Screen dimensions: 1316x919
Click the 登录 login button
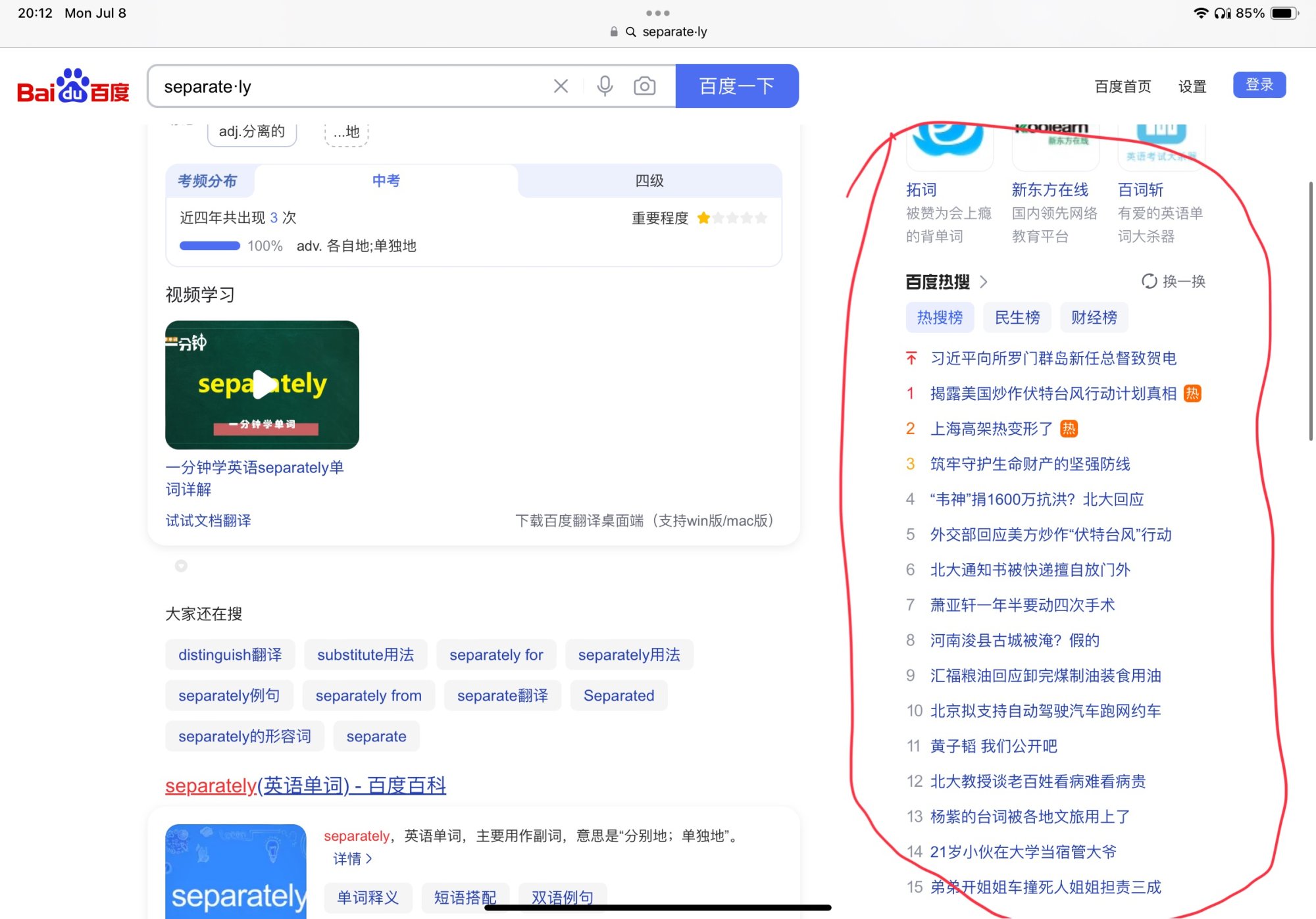pos(1259,85)
